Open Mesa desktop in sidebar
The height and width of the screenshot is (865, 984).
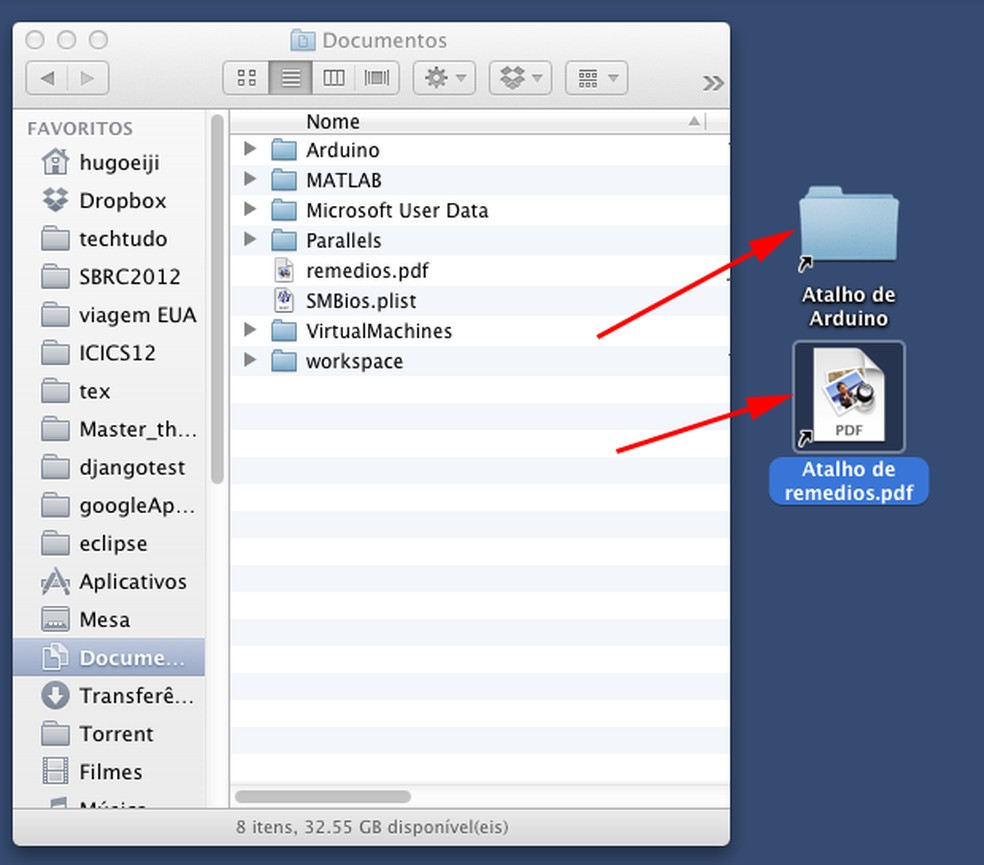[x=109, y=620]
